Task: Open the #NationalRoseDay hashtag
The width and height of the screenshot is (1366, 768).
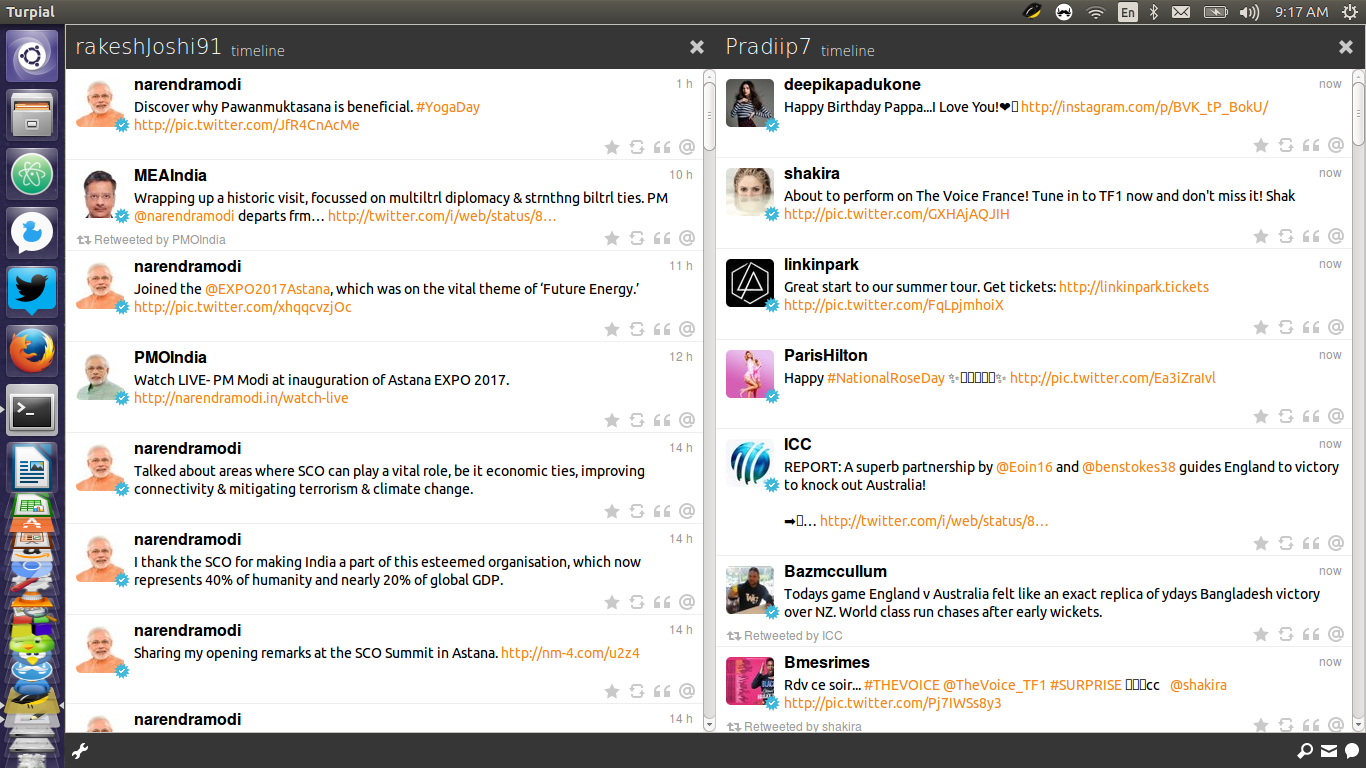Action: (886, 378)
